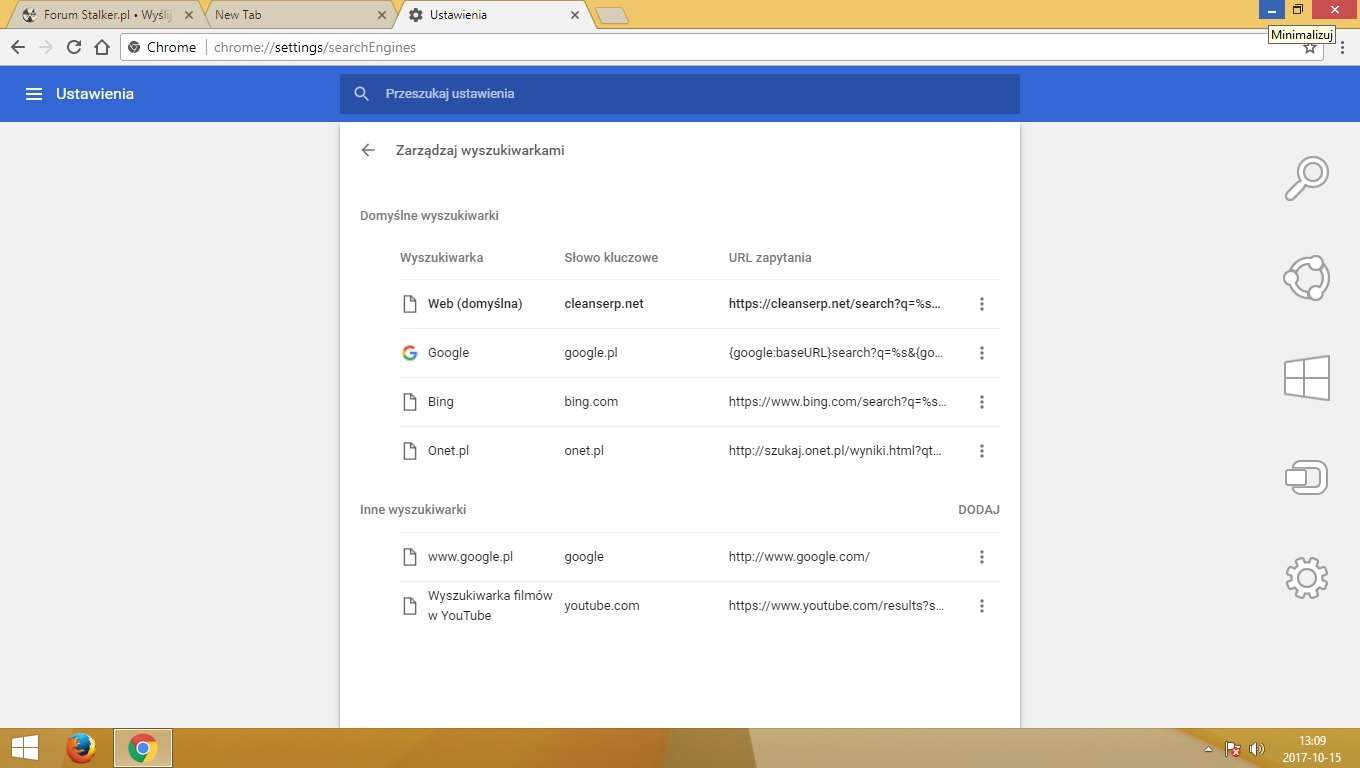
Task: Click DODAJ to add a search engine
Action: point(979,510)
